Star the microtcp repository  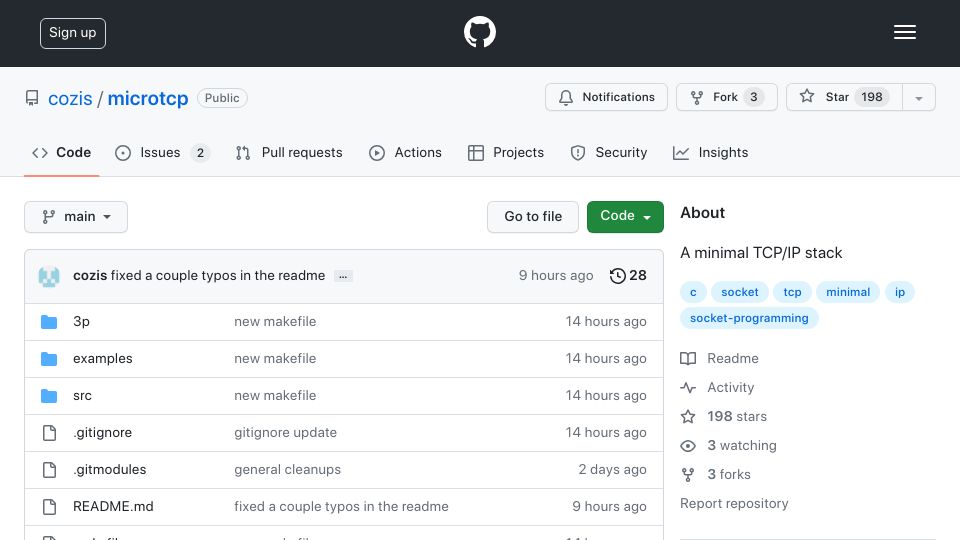coord(844,97)
